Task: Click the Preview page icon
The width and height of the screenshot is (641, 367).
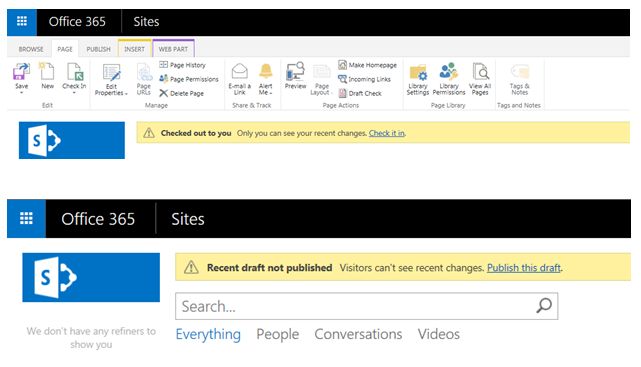Action: (295, 72)
